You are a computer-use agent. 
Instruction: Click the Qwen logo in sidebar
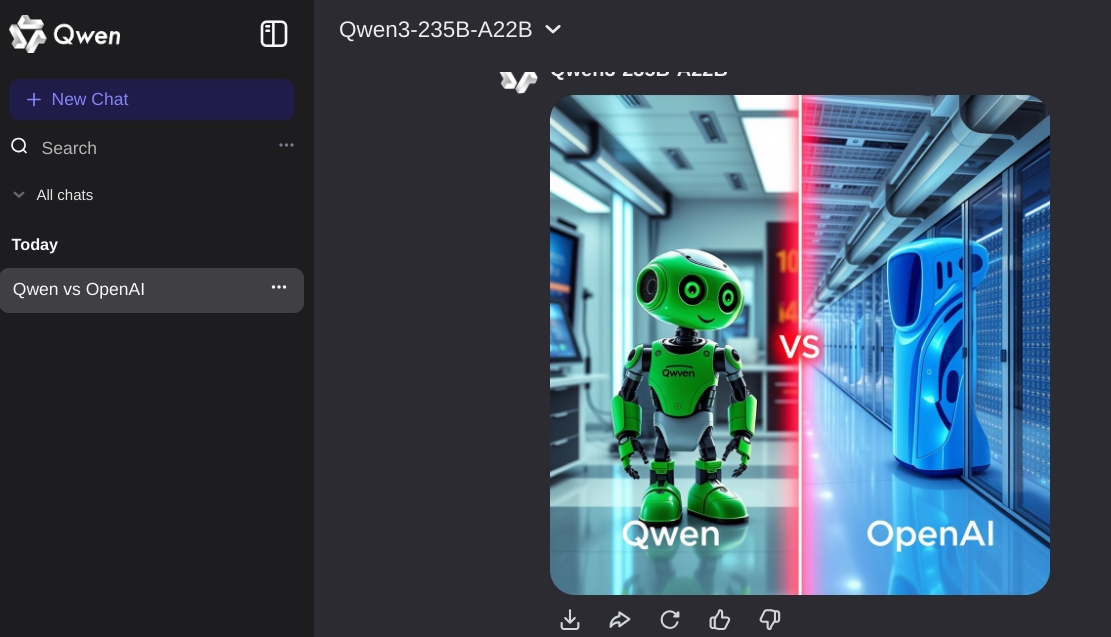[x=64, y=34]
